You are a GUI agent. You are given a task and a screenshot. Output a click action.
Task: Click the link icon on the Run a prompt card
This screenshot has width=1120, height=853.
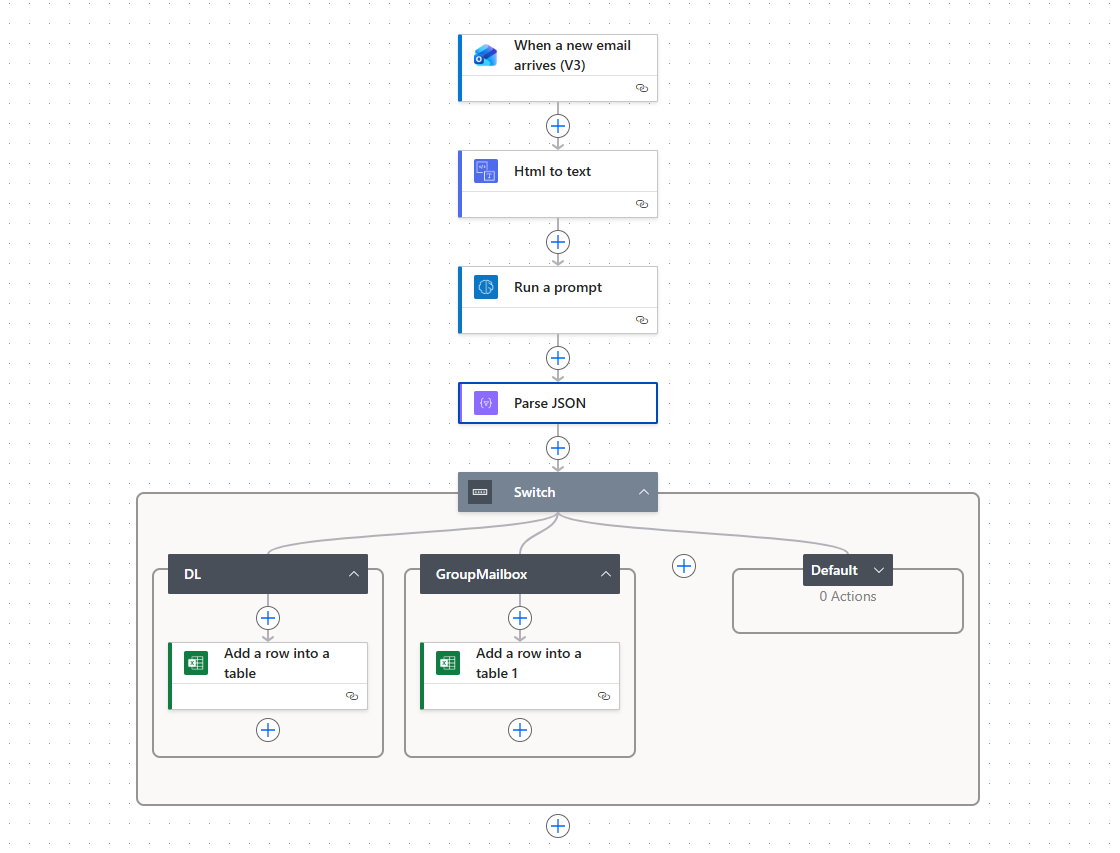pyautogui.click(x=642, y=320)
